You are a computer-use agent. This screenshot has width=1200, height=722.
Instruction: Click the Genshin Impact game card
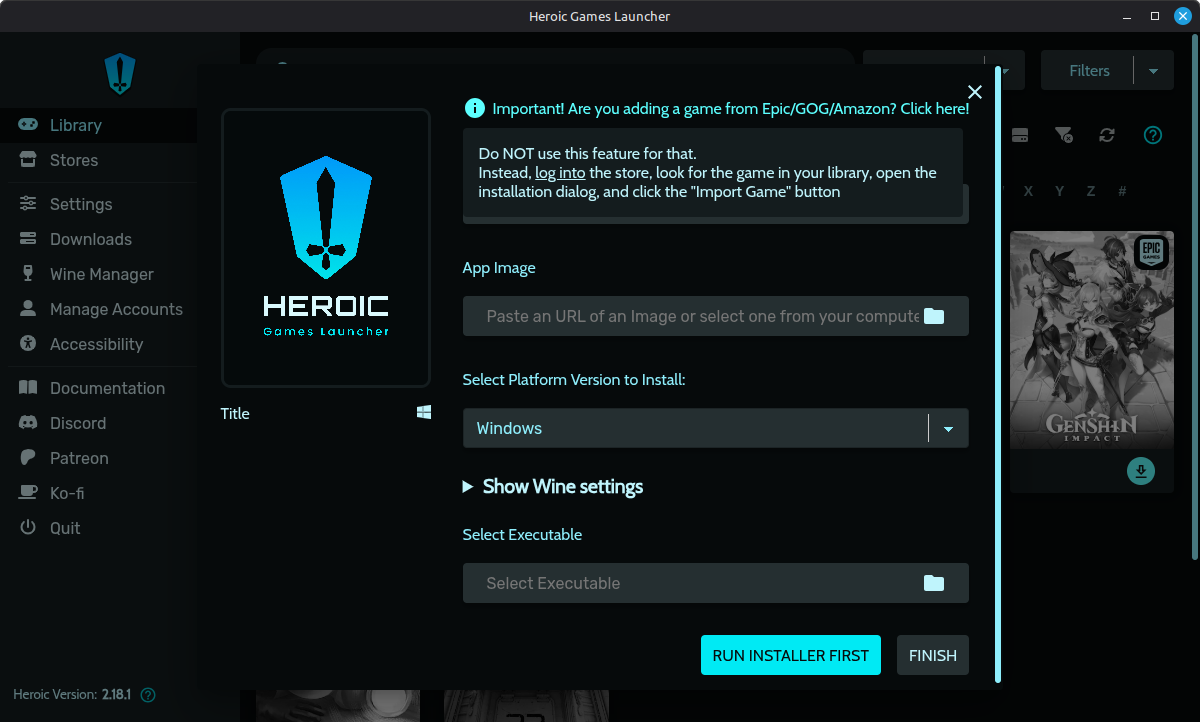(x=1091, y=362)
